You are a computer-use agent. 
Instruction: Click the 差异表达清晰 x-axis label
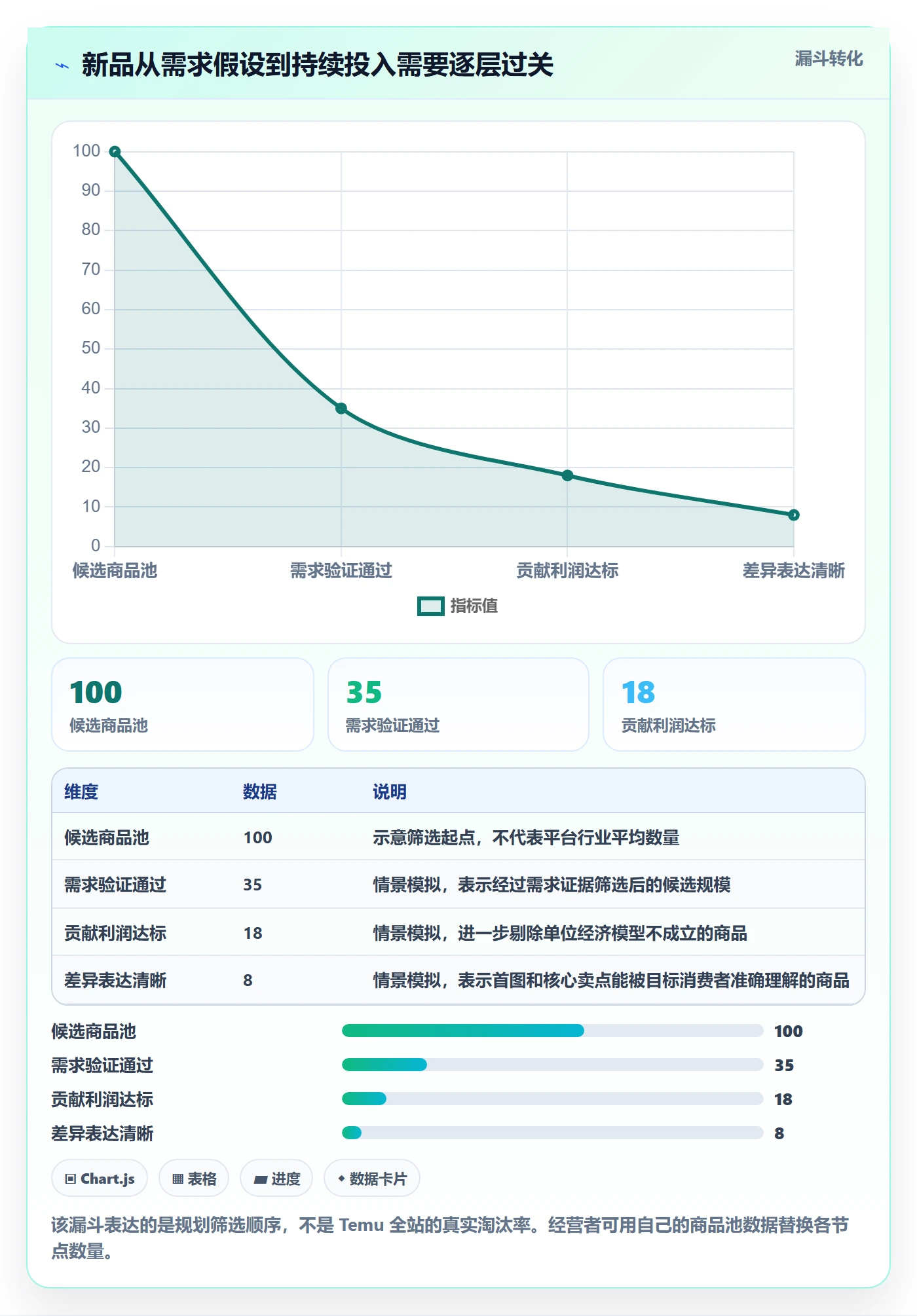click(794, 571)
